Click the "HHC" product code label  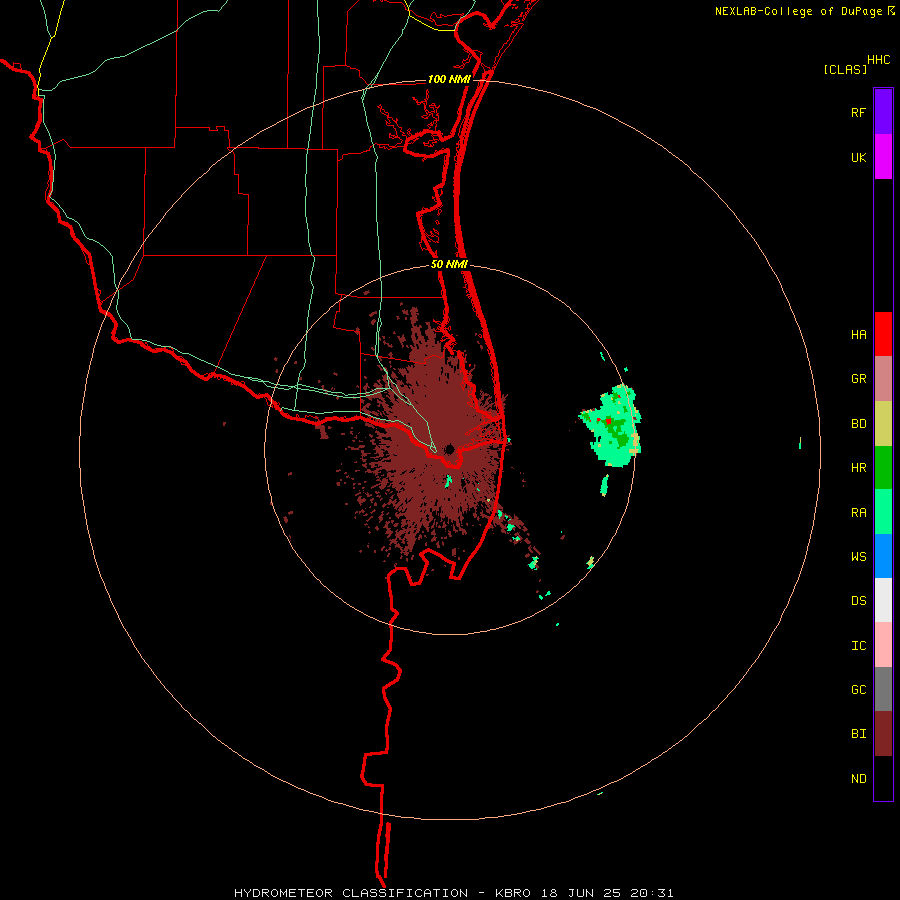(879, 60)
